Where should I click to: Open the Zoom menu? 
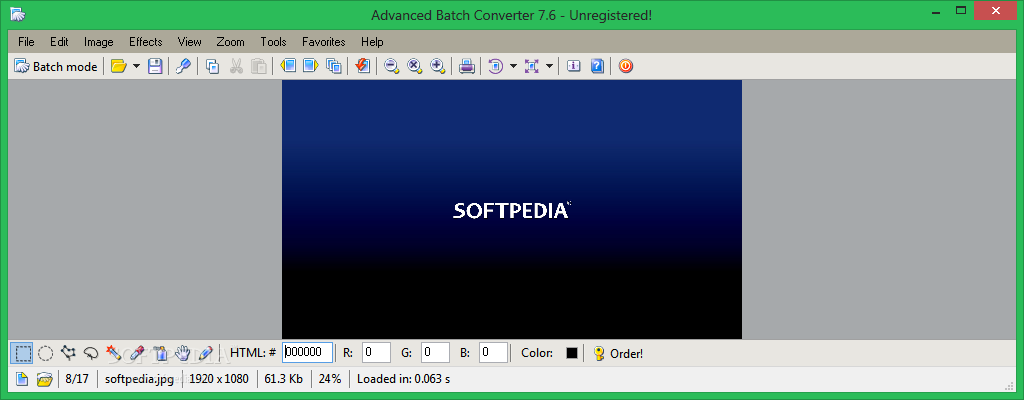pyautogui.click(x=231, y=42)
